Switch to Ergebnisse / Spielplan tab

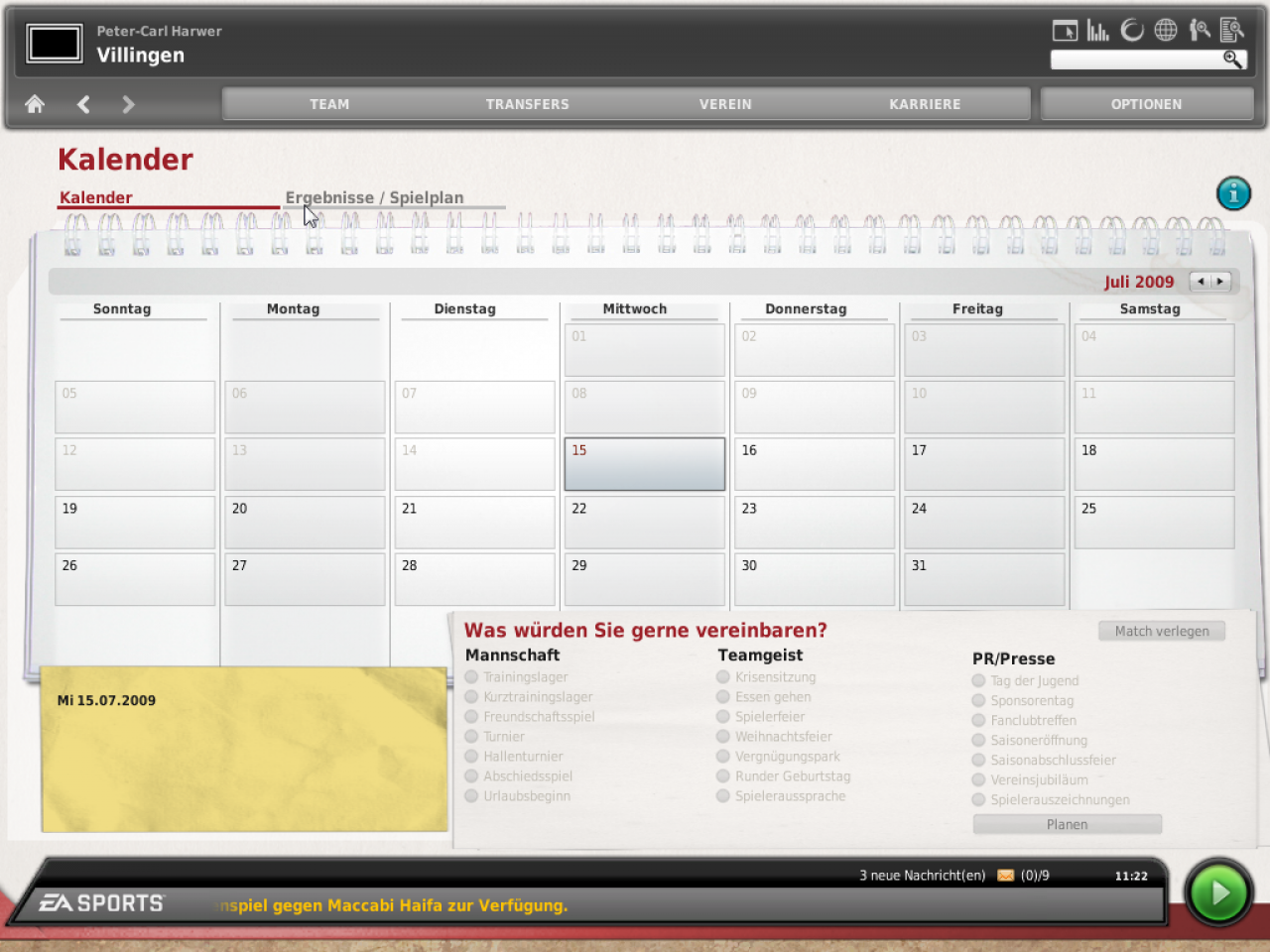pyautogui.click(x=374, y=197)
